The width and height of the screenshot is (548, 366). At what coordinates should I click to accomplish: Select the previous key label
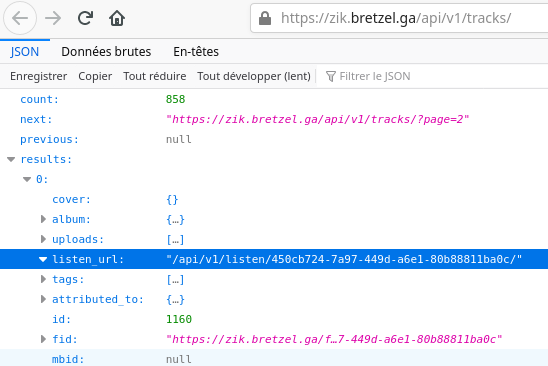pos(49,139)
